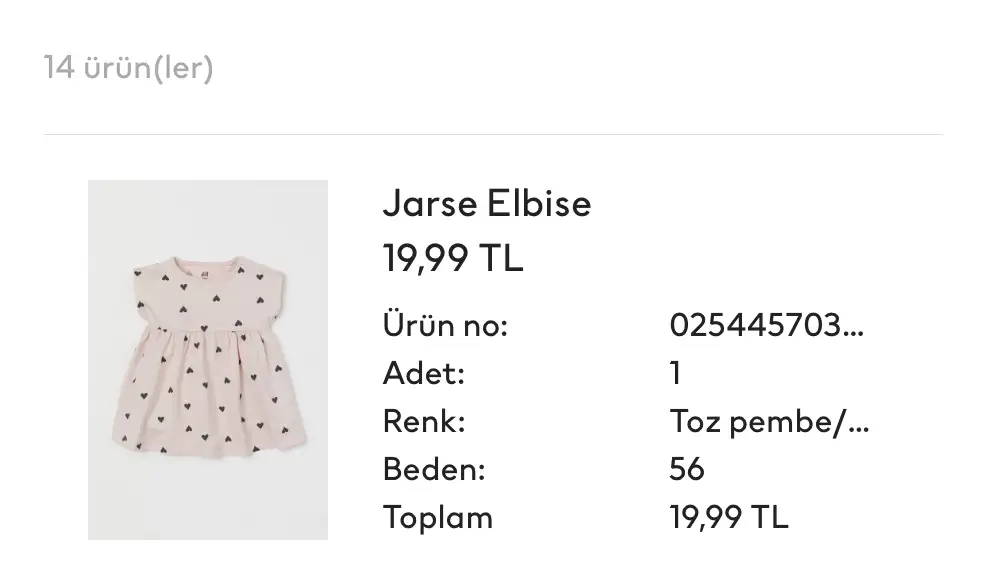
Task: Click the Beden label
Action: click(x=434, y=469)
